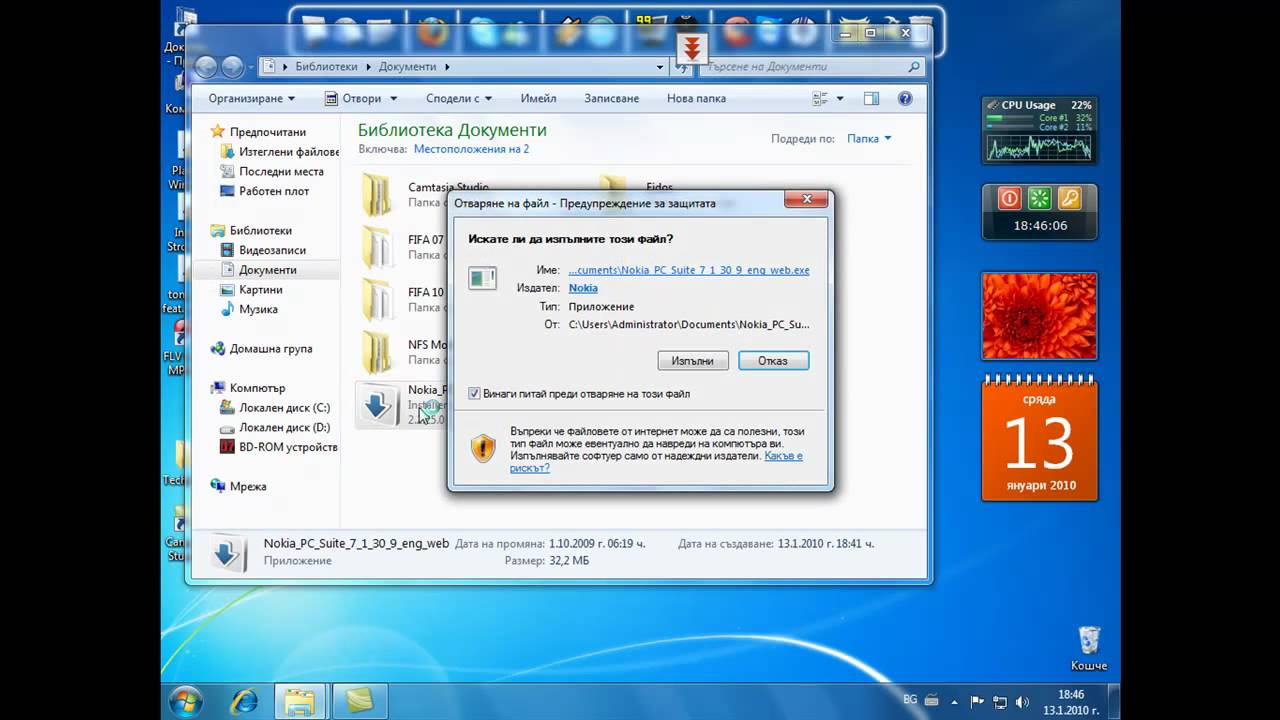Click Нова папка in the toolbar
1280x720 pixels.
tap(696, 98)
